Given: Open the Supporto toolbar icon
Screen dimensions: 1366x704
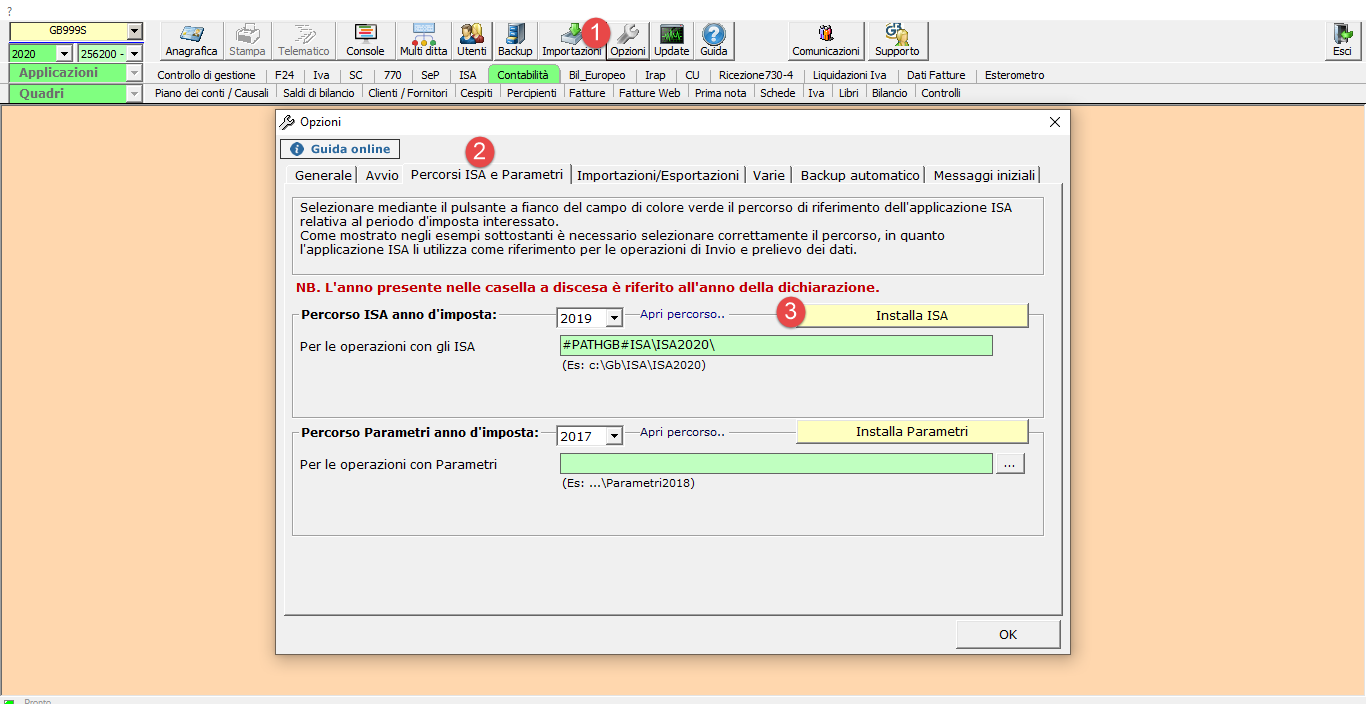Looking at the screenshot, I should [896, 40].
